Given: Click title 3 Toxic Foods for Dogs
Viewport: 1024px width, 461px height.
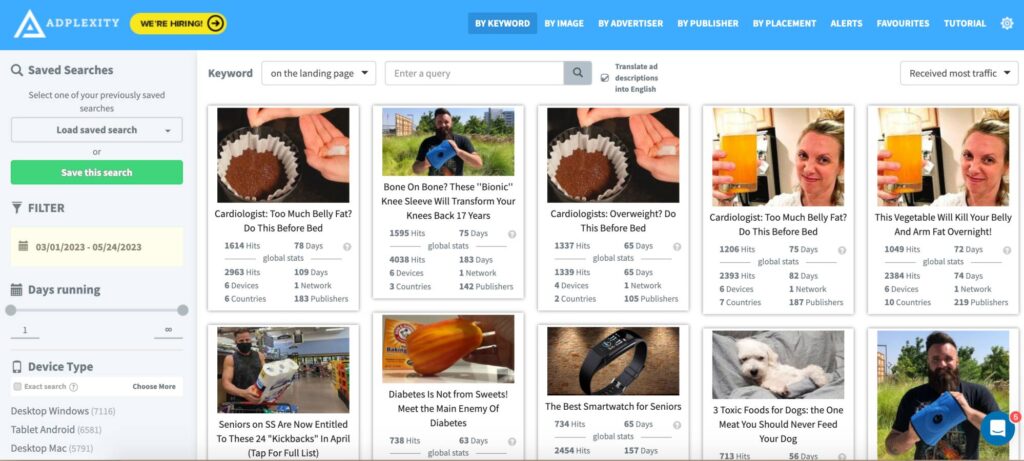Looking at the screenshot, I should pos(778,424).
